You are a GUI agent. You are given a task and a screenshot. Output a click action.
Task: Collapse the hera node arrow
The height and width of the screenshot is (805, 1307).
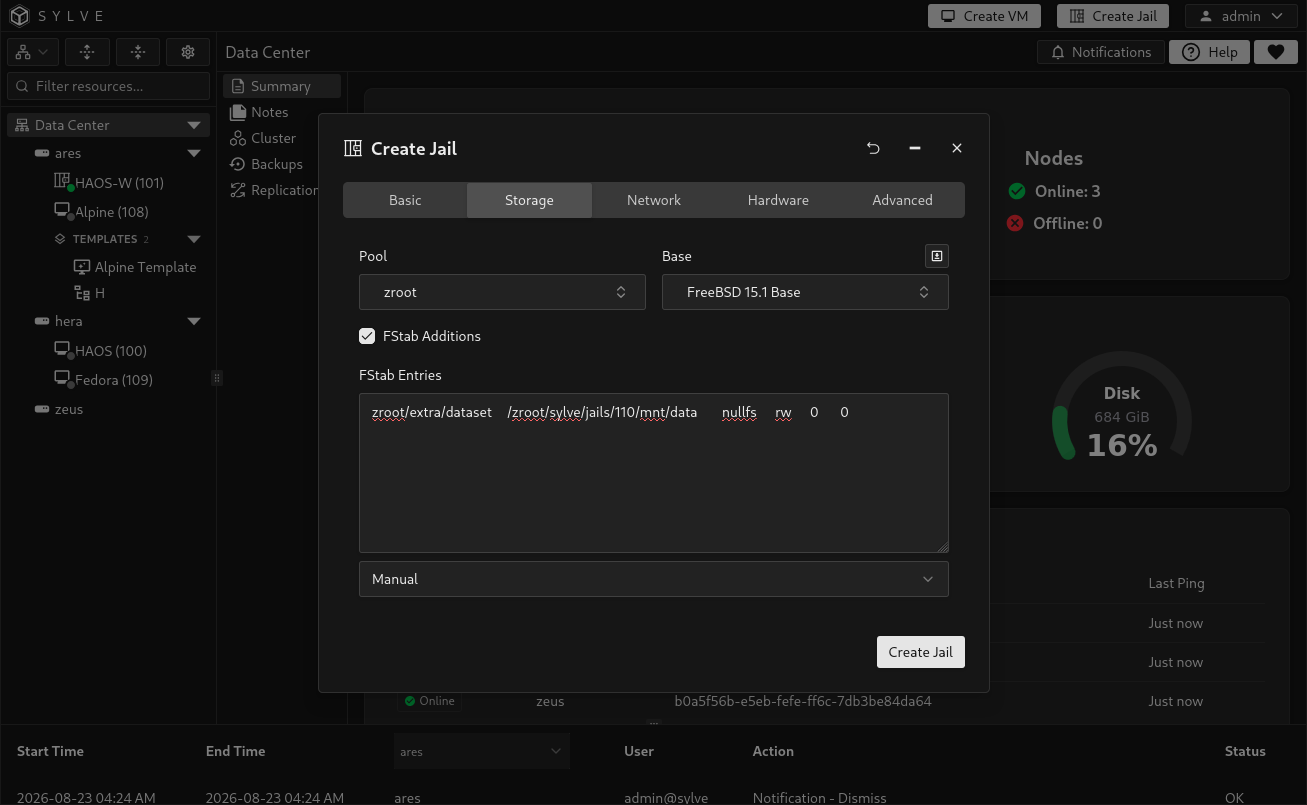point(194,321)
